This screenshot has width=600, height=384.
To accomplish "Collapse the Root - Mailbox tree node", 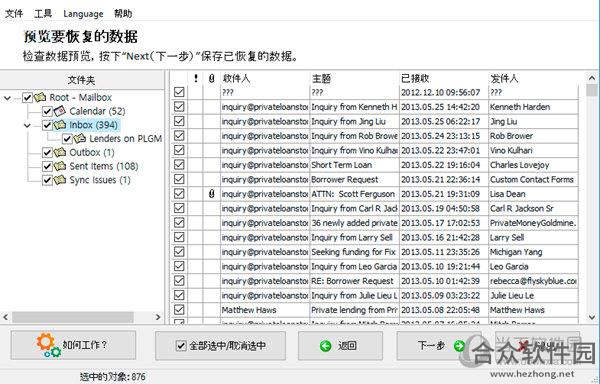I will 7,98.
